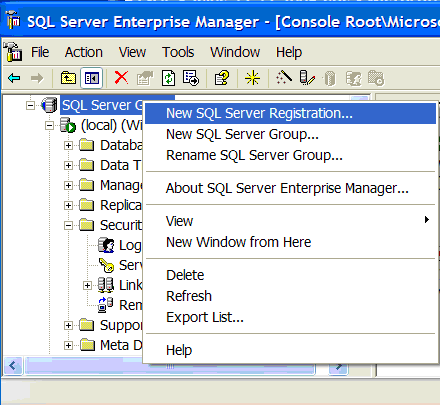The height and width of the screenshot is (405, 440).
Task: Click the Enterprise Manager icon in title bar
Action: tap(13, 21)
